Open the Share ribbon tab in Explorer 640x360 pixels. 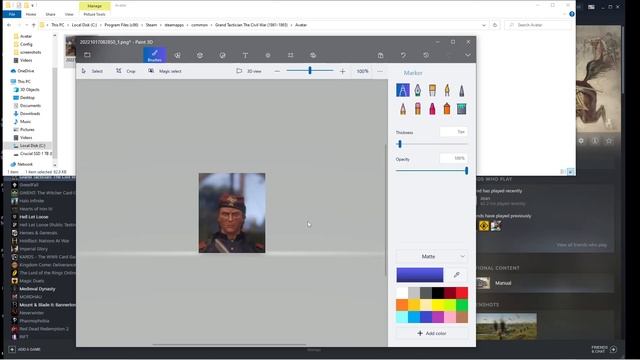click(51, 14)
